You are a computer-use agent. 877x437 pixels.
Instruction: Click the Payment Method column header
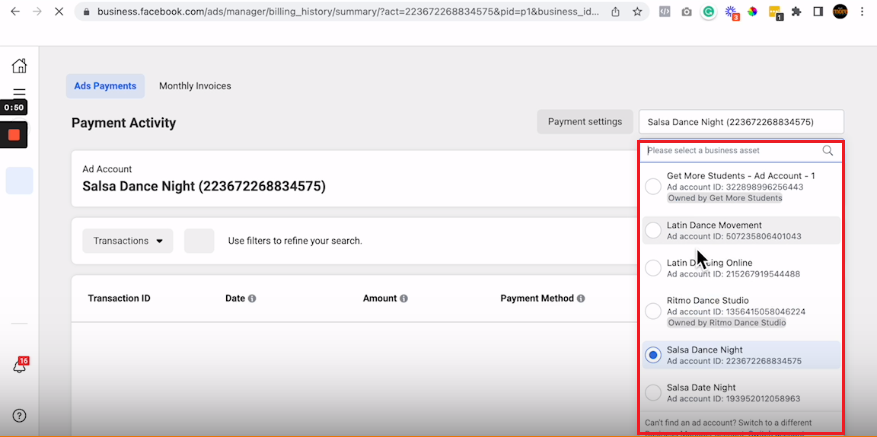537,298
